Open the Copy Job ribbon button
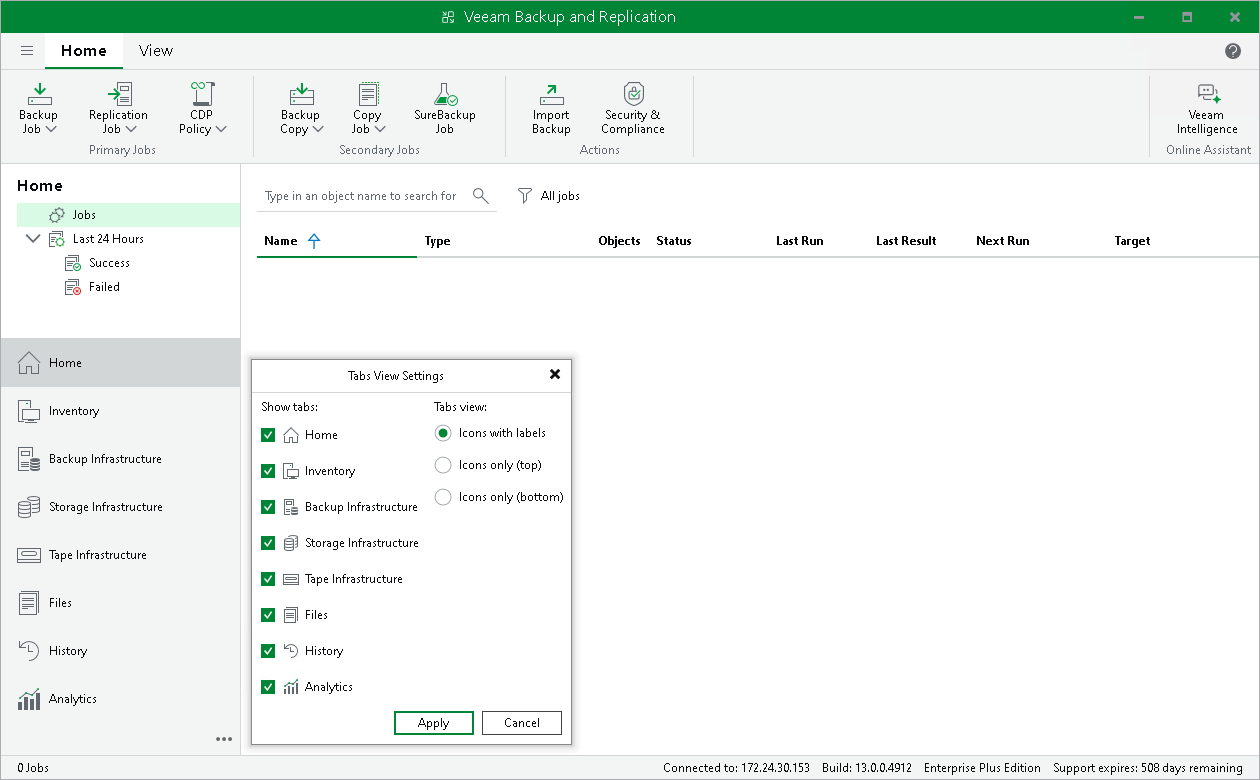Screen dimensions: 1260x780 coord(368,108)
